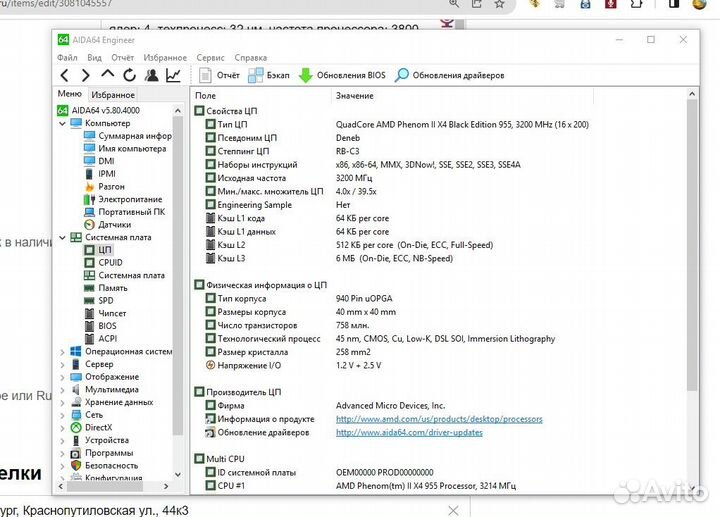
Task: Open the aida64.com driver-updates link
Action: pos(409,432)
